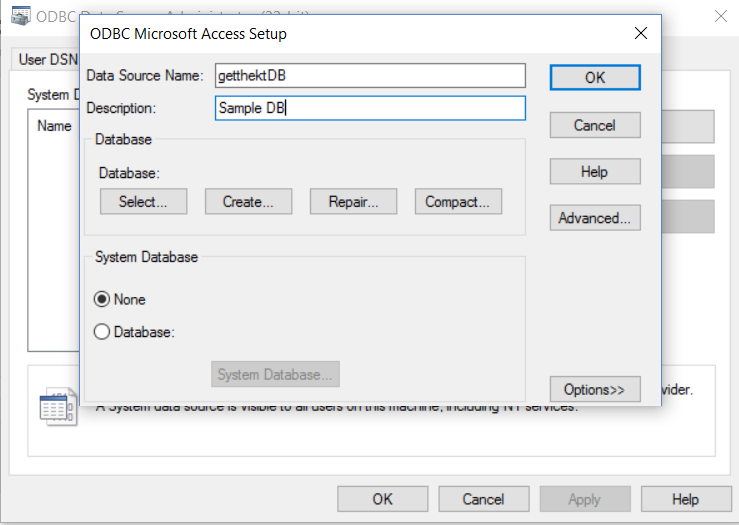Click the ODBC Administrator title bar icon
This screenshot has height=525, width=739.
[x=19, y=15]
